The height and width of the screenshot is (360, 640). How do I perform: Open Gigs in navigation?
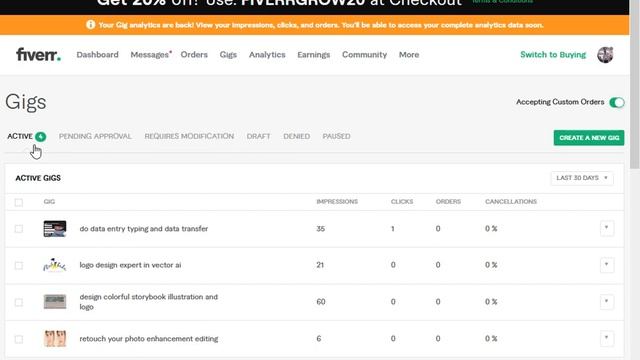[228, 55]
